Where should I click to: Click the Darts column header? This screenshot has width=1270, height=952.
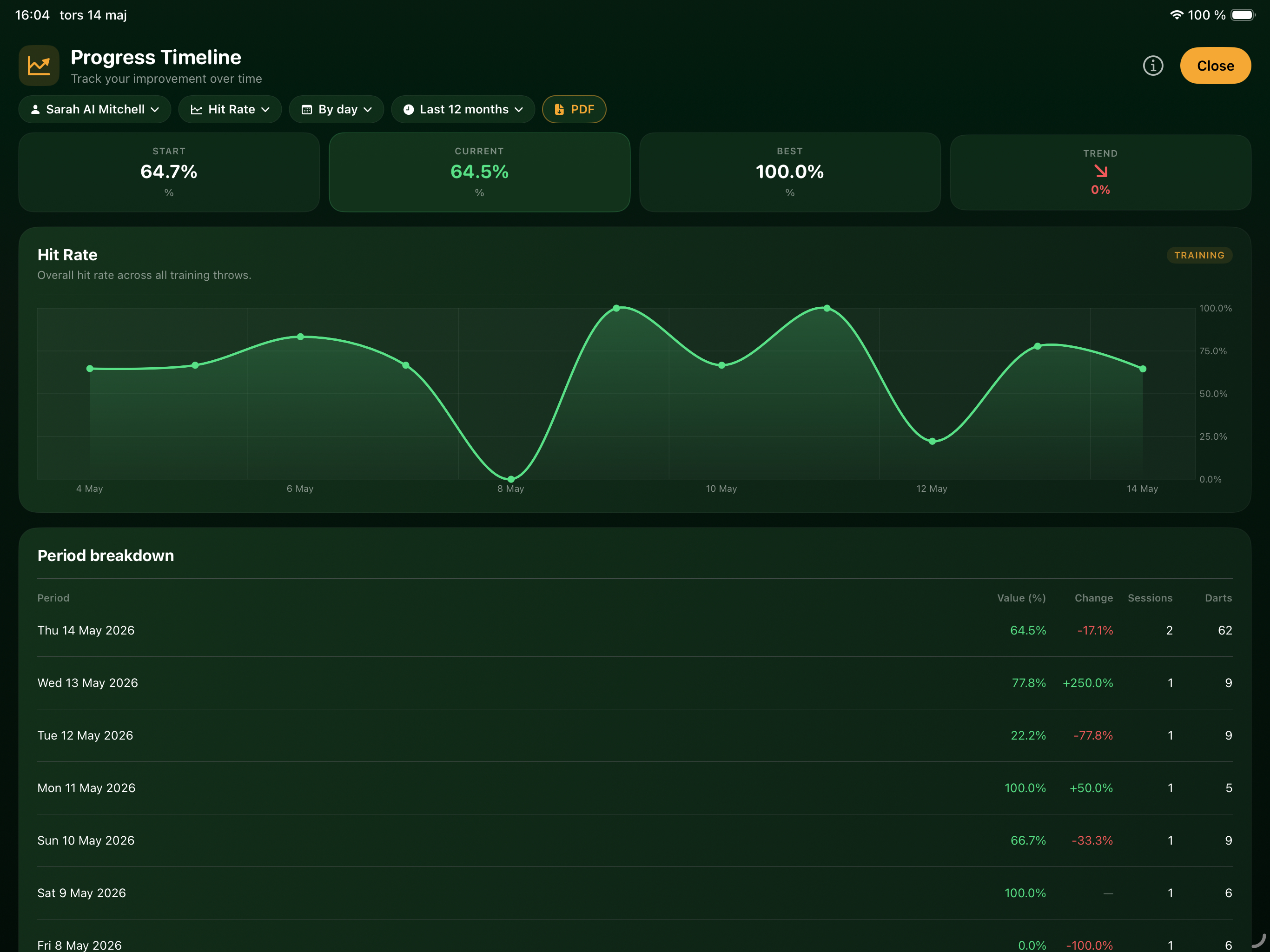click(1218, 598)
